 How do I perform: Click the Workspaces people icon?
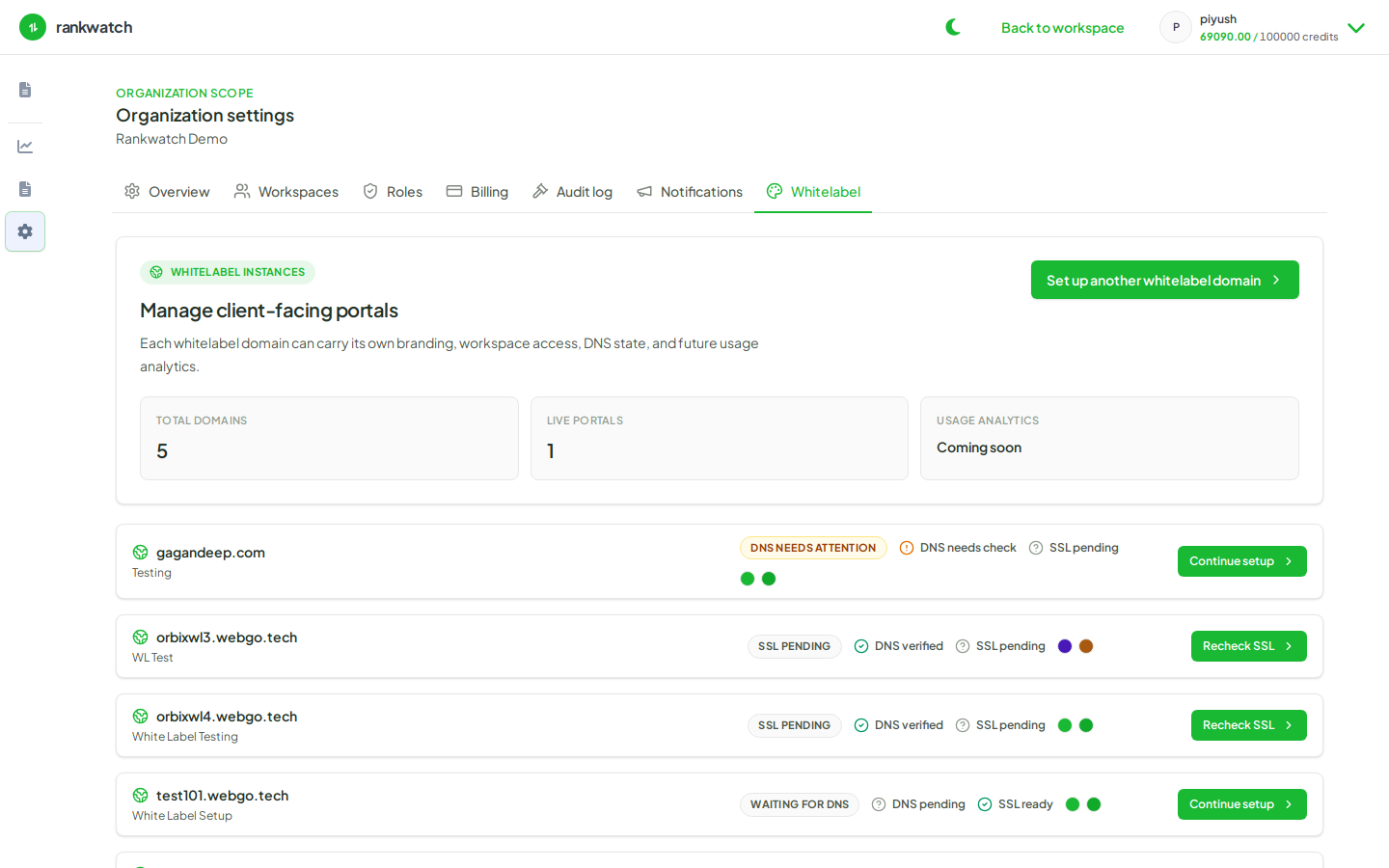[x=242, y=191]
